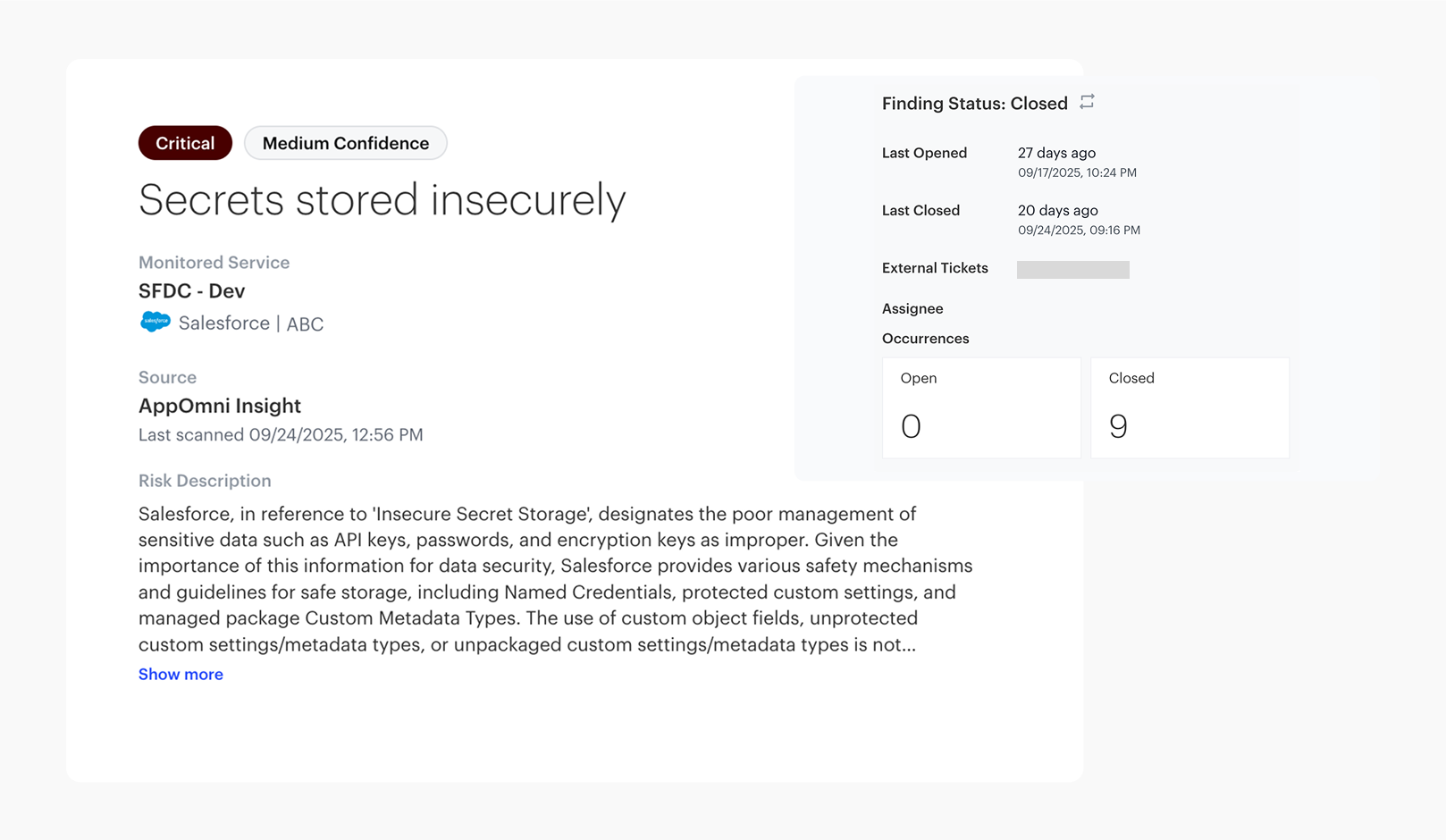Image resolution: width=1446 pixels, height=840 pixels.
Task: Click the Medium Confidence badge
Action: [346, 143]
